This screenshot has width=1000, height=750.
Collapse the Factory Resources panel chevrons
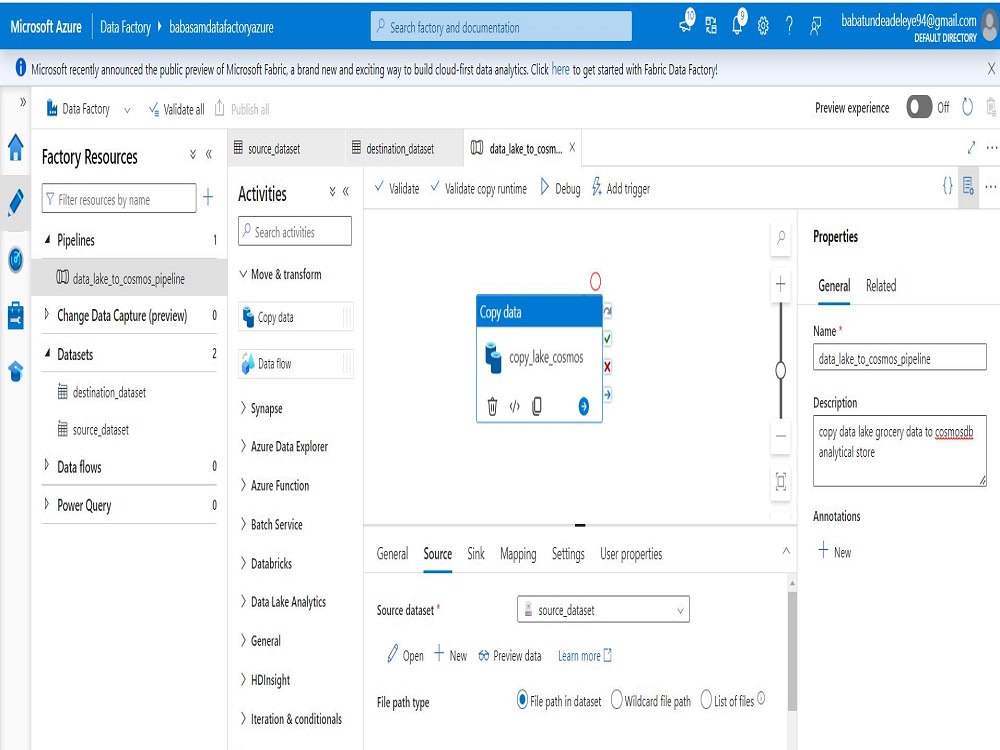pyautogui.click(x=209, y=154)
